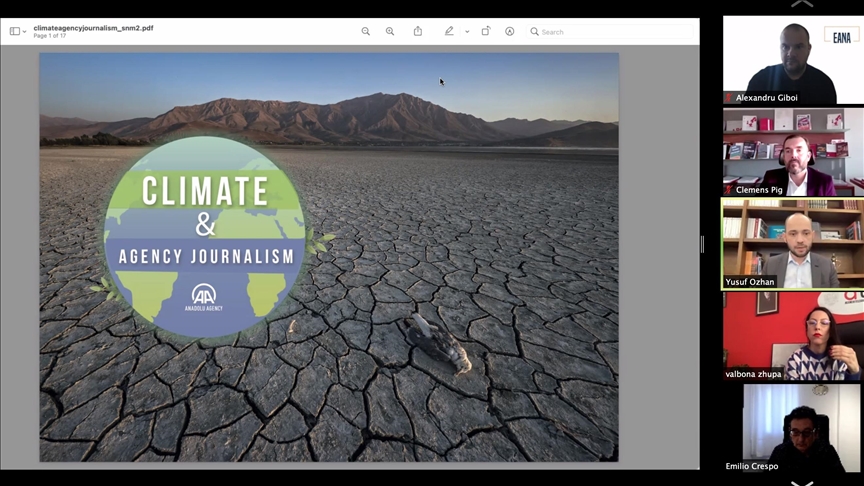Click the Rotate page icon
This screenshot has height=486, width=864.
point(486,32)
